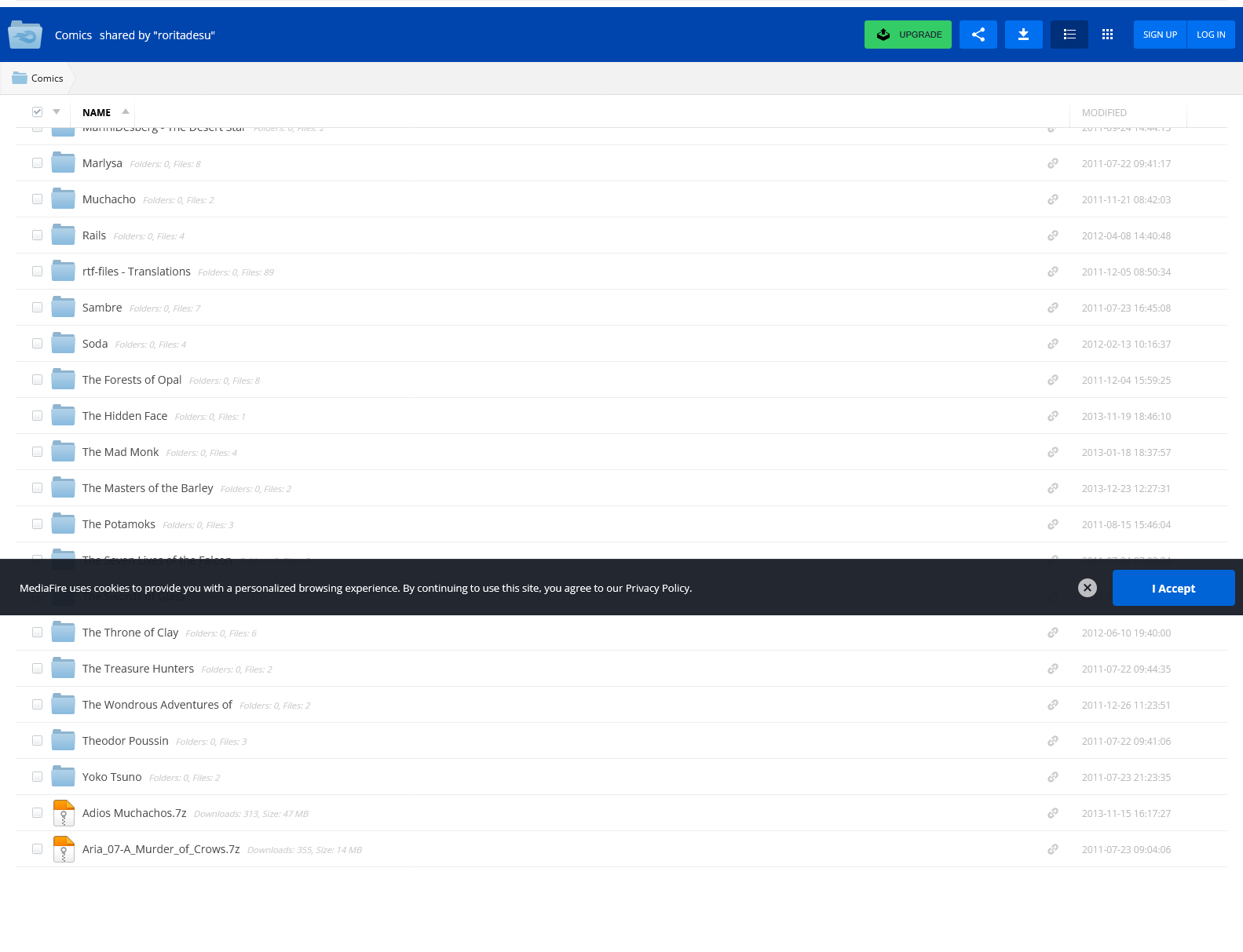The height and width of the screenshot is (952, 1243).
Task: Open The Wondrous Adventures of folder
Action: (157, 705)
